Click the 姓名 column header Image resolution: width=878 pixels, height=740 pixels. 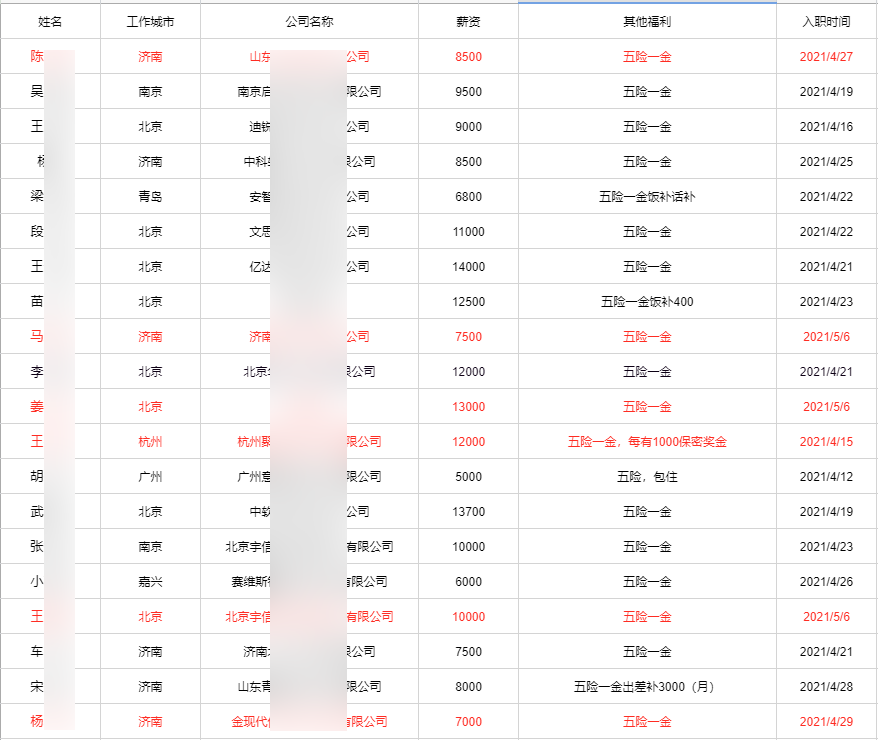[x=50, y=21]
